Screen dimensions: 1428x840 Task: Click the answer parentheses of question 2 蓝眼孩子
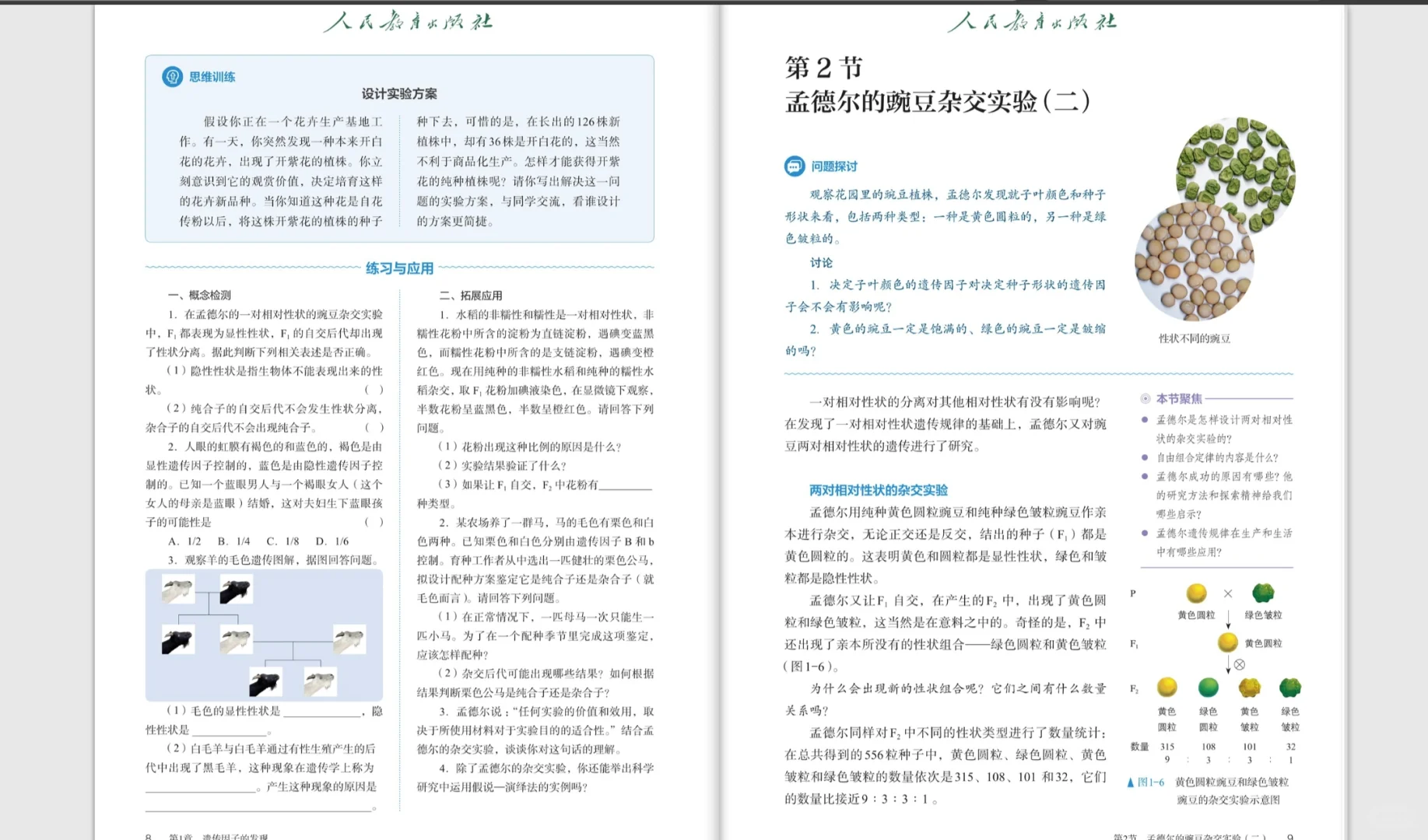coord(374,522)
